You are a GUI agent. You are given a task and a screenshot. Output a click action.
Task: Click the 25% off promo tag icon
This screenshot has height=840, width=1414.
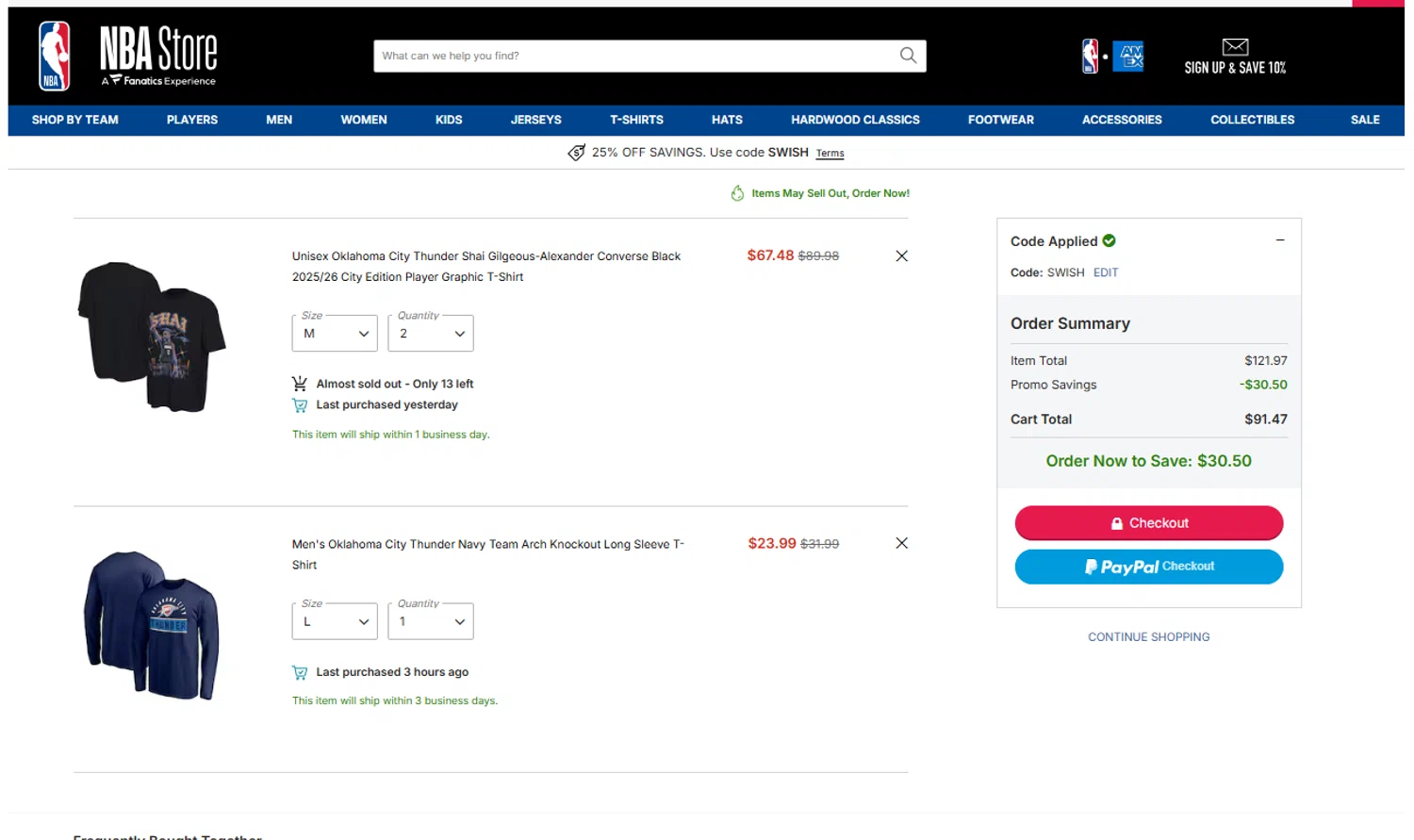tap(577, 153)
